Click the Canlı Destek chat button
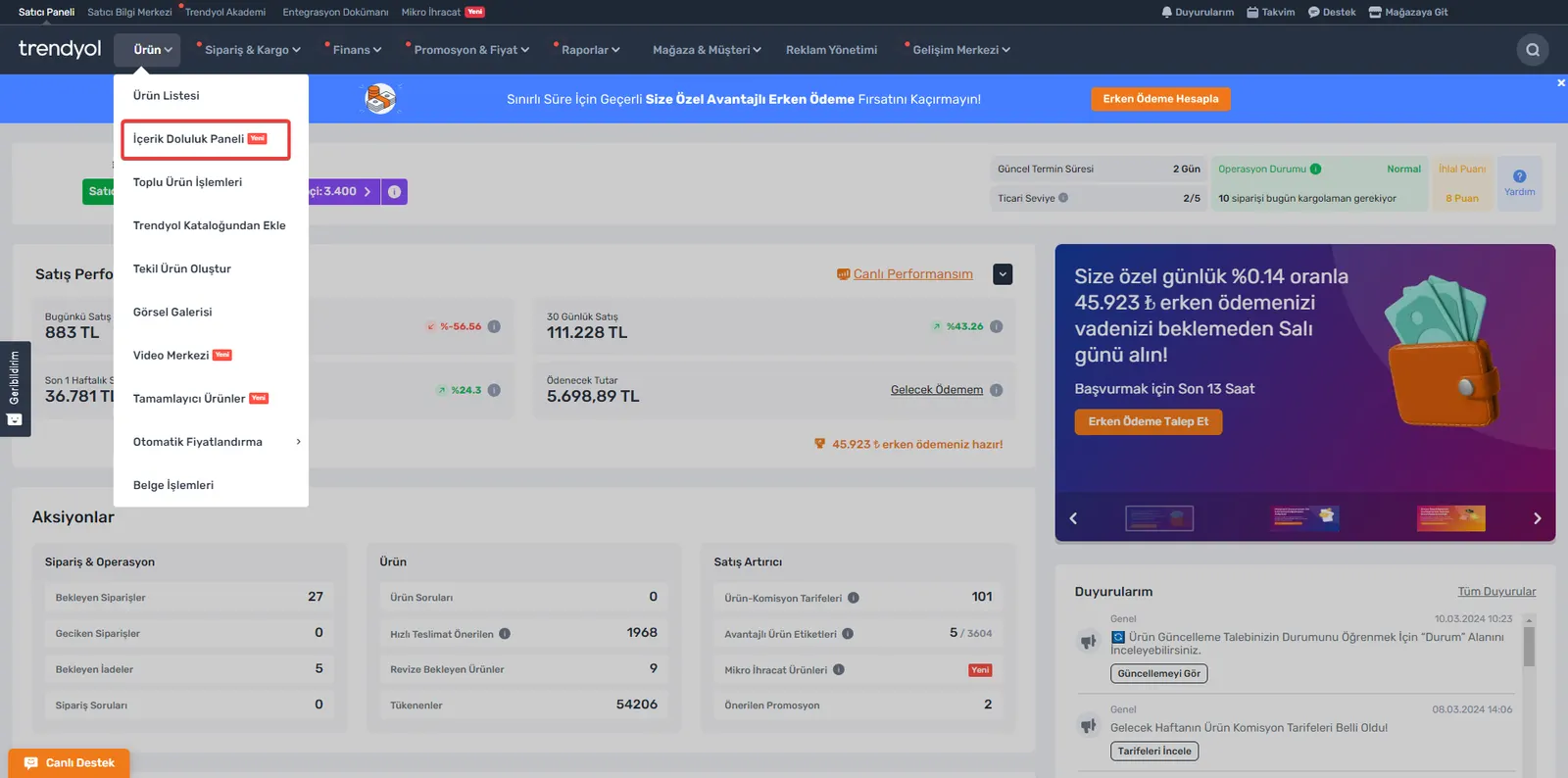1568x778 pixels. (x=69, y=763)
